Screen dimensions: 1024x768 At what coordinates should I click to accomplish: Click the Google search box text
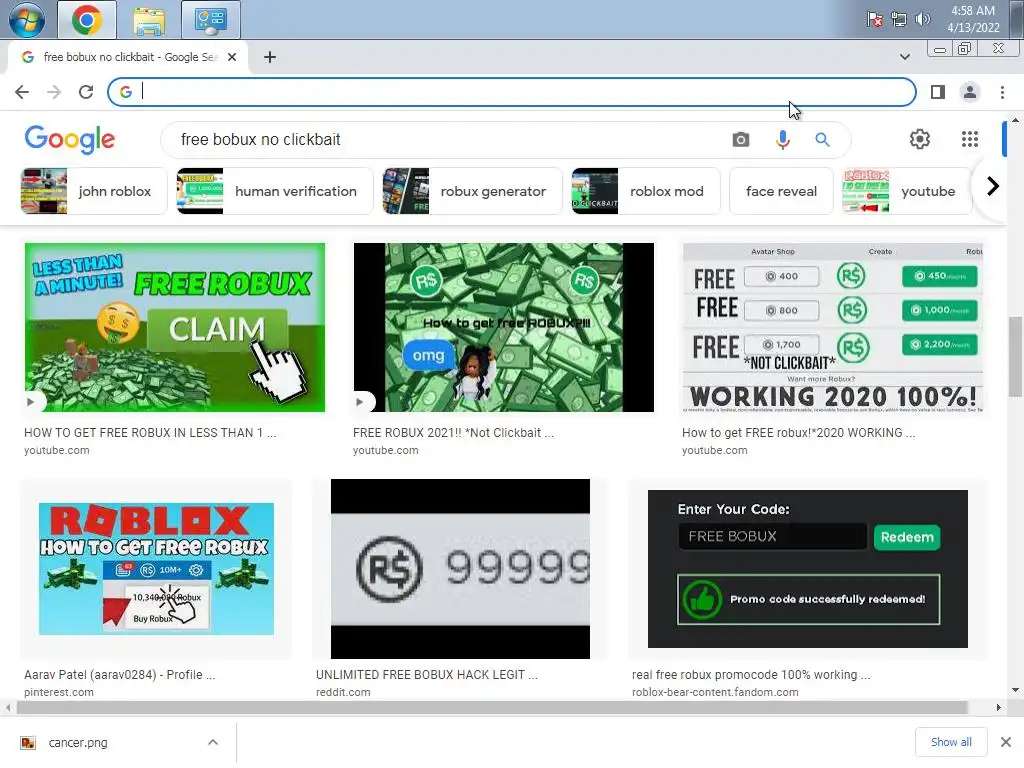pos(261,139)
